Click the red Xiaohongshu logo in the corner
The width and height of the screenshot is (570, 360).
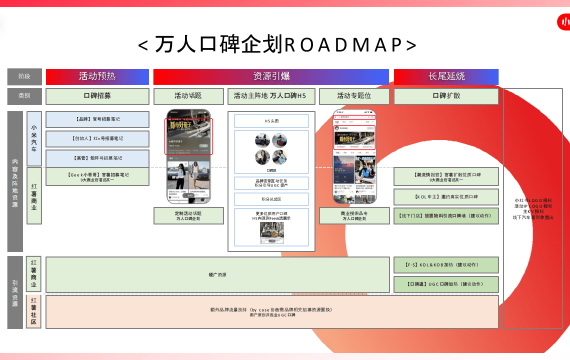[x=564, y=23]
